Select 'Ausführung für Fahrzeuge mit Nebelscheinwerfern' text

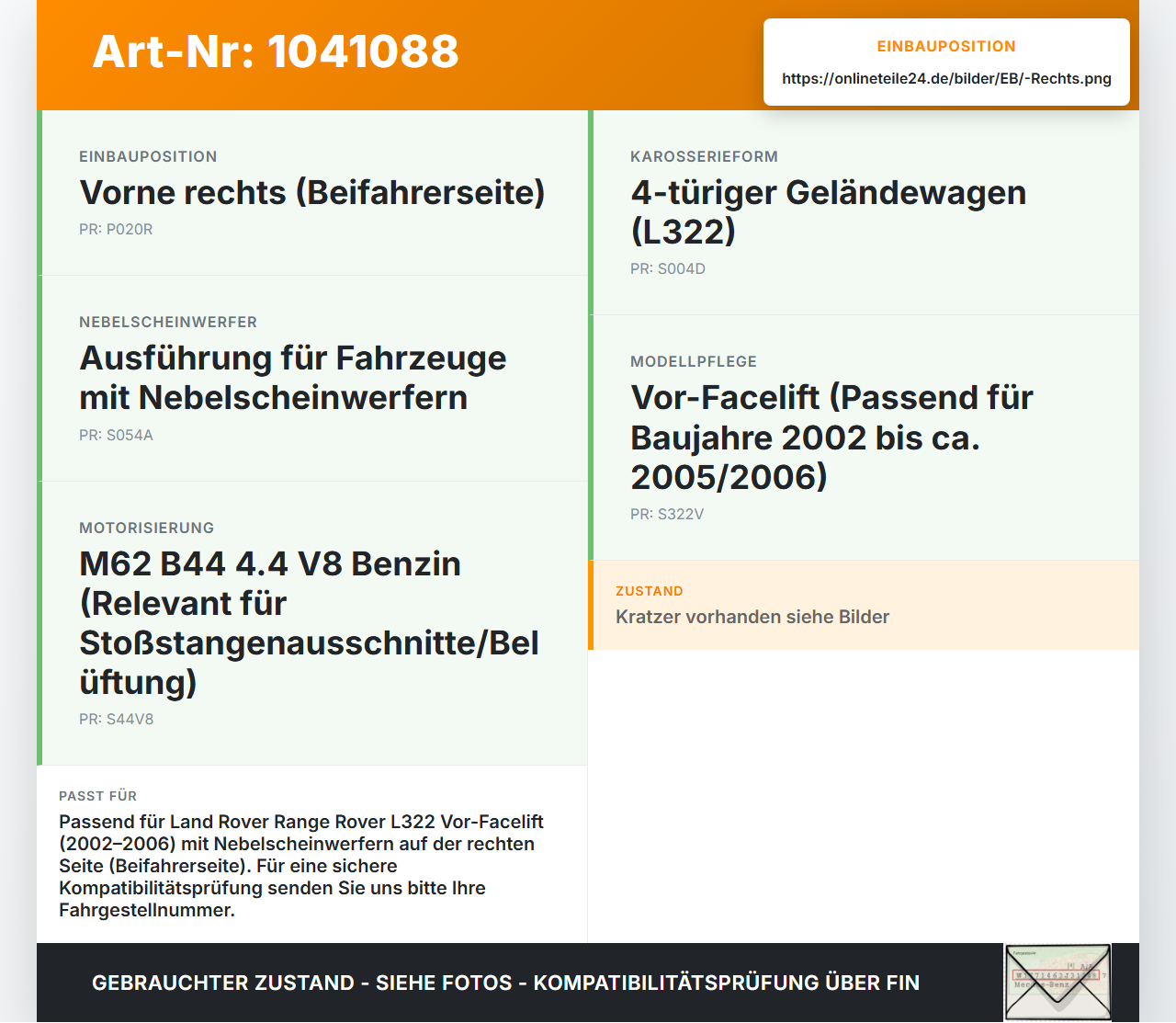pyautogui.click(x=293, y=378)
